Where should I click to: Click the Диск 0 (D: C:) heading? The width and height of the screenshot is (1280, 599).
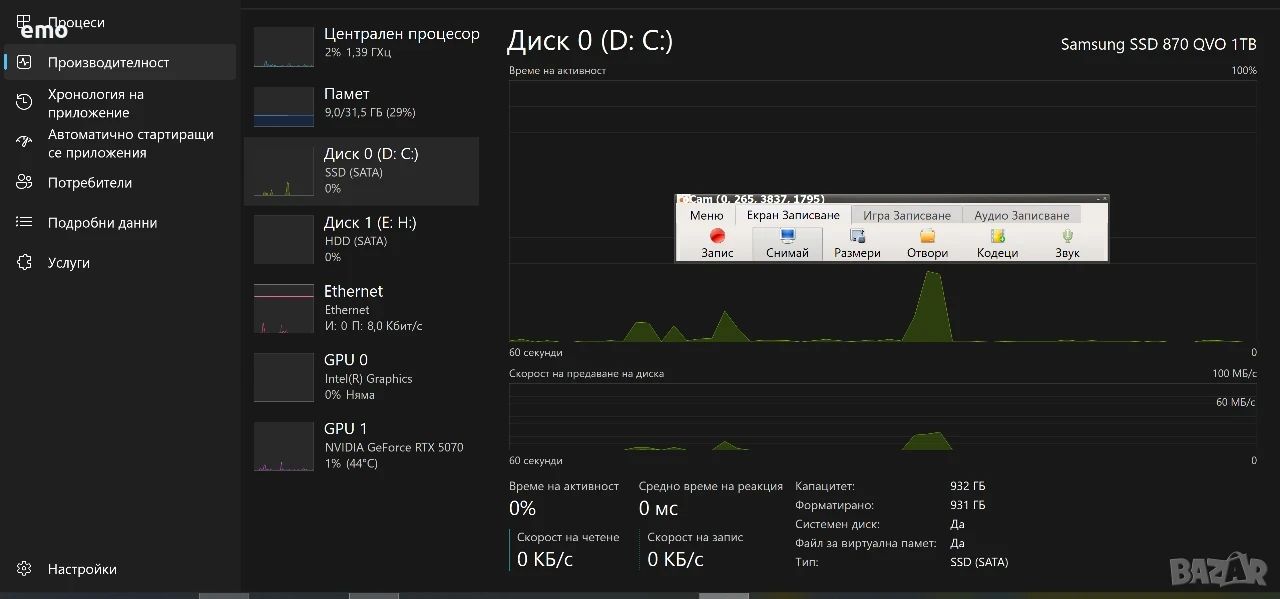[x=590, y=41]
